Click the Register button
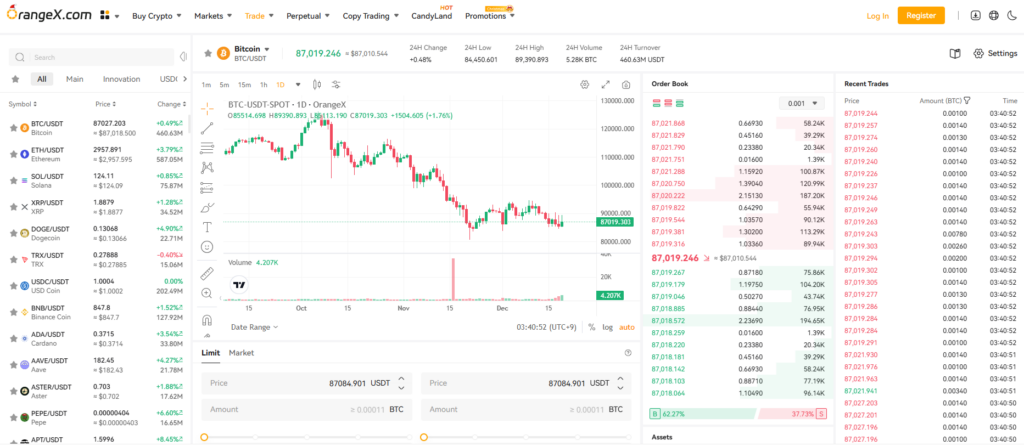The image size is (1024, 446). (x=921, y=16)
